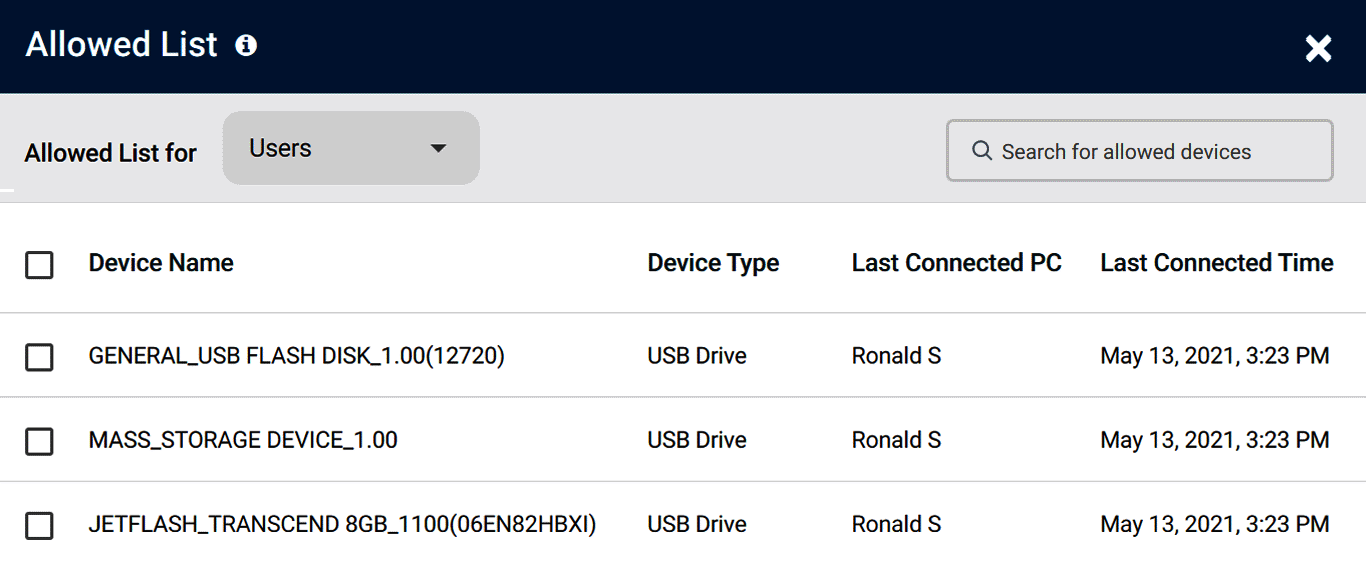
Task: Check the GENERAL_USB FLASH DISK row checkbox
Action: coord(39,357)
